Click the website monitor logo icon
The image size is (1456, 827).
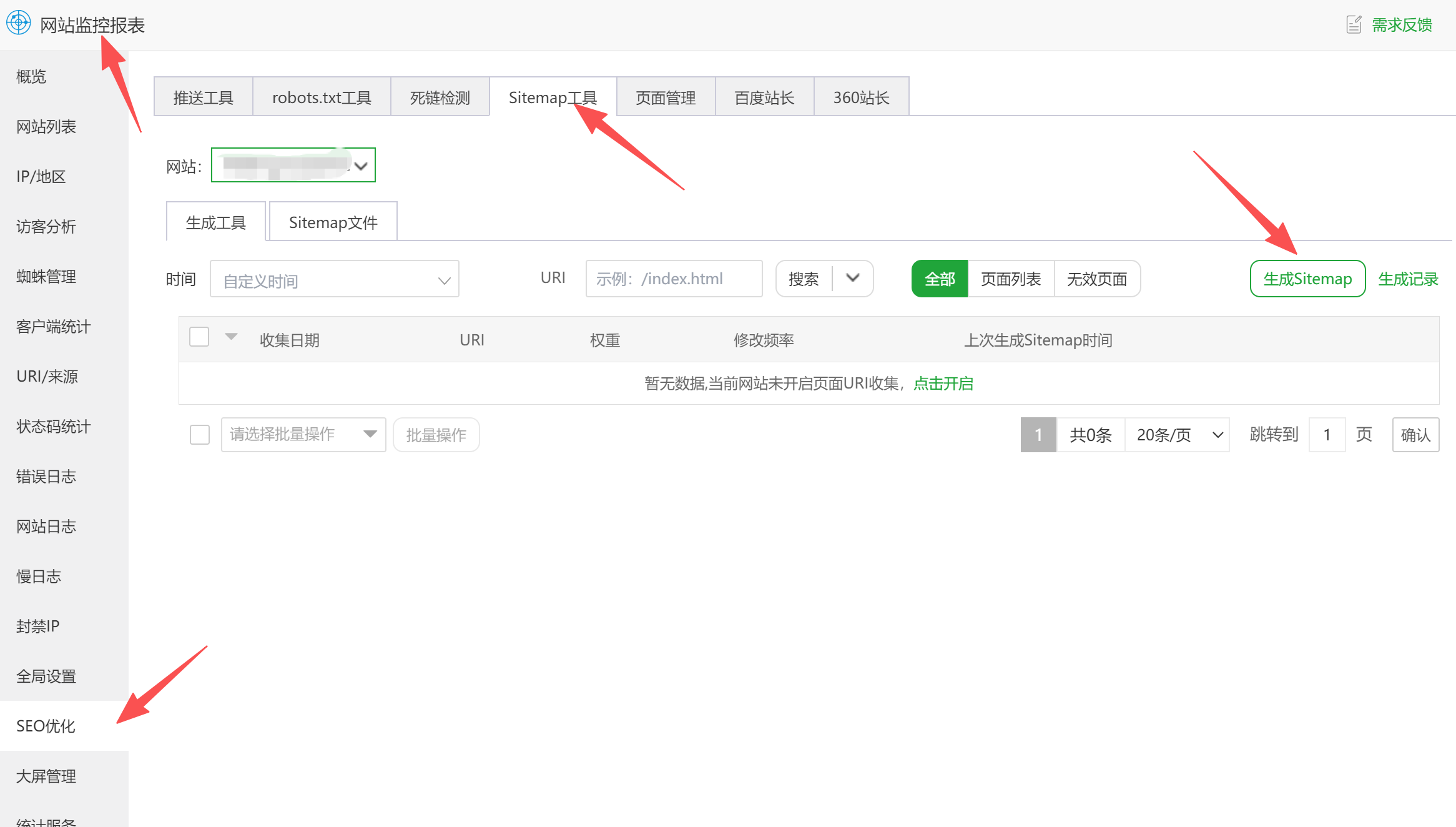[x=19, y=23]
